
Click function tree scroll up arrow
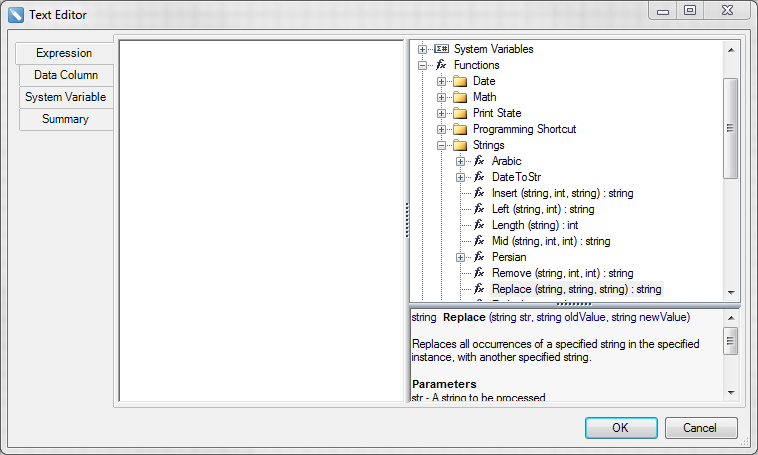(x=730, y=50)
